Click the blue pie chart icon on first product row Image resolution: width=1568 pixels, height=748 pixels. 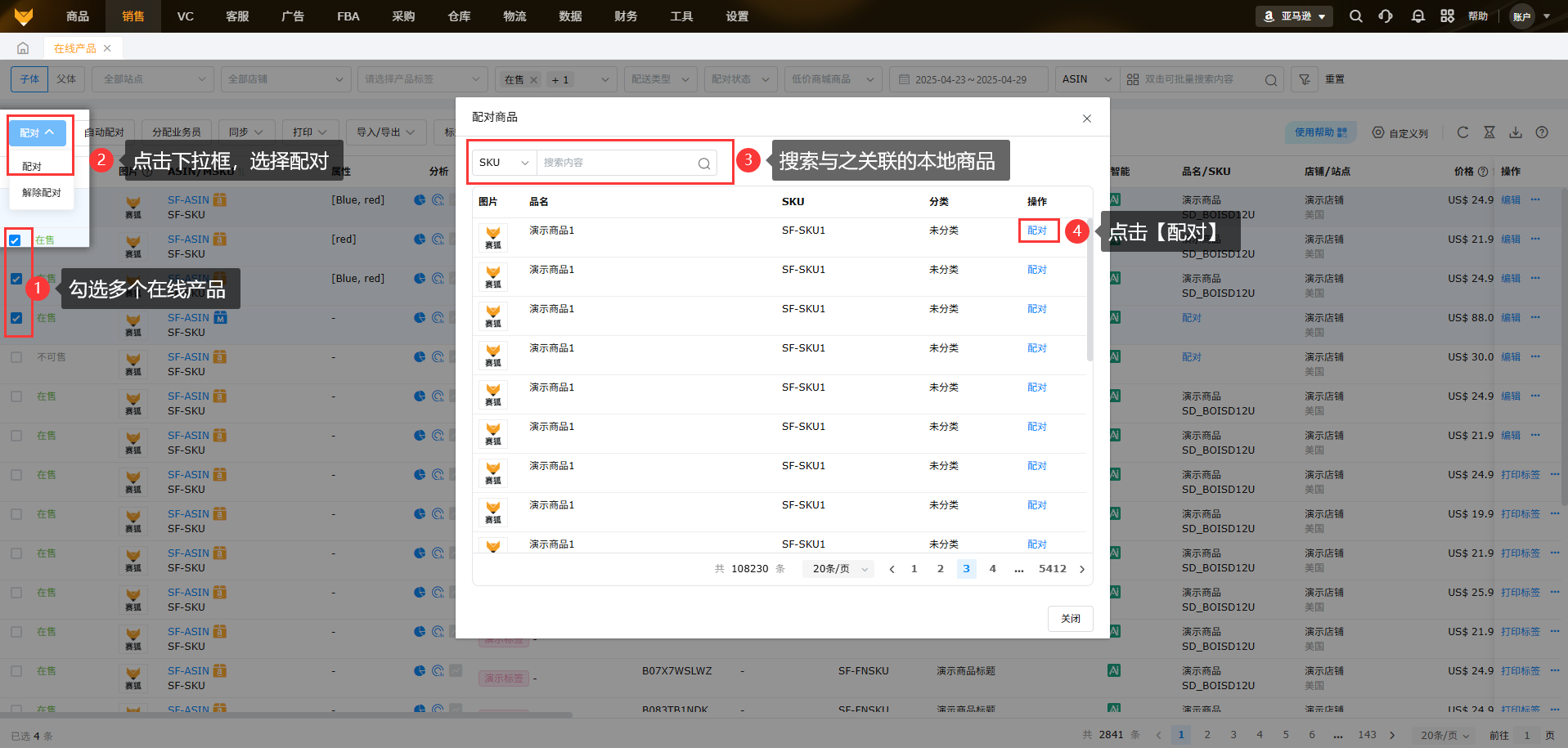coord(420,199)
